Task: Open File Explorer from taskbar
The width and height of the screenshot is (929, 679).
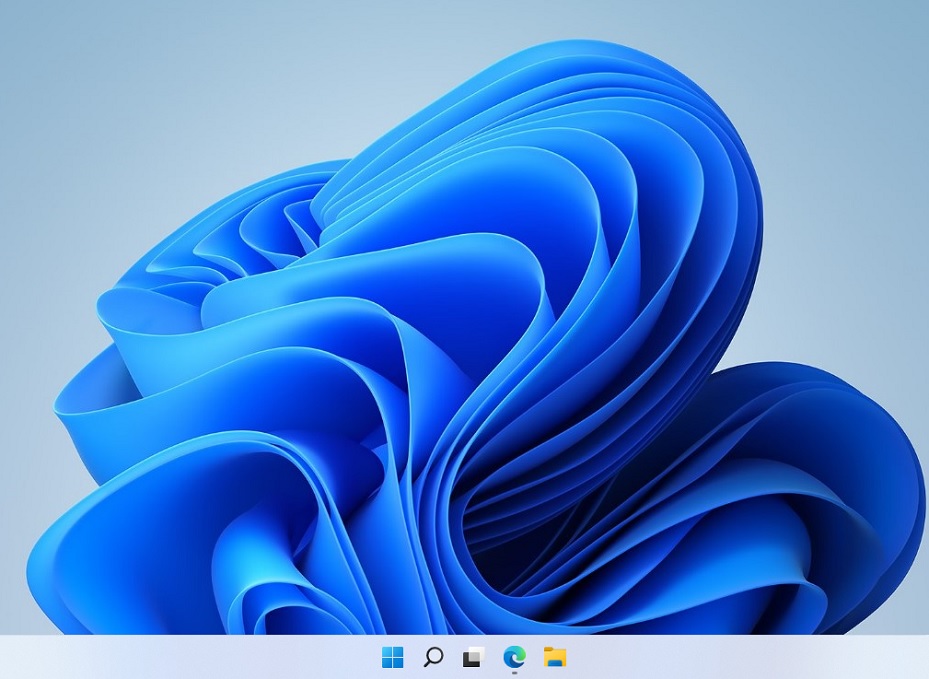Action: [x=555, y=657]
